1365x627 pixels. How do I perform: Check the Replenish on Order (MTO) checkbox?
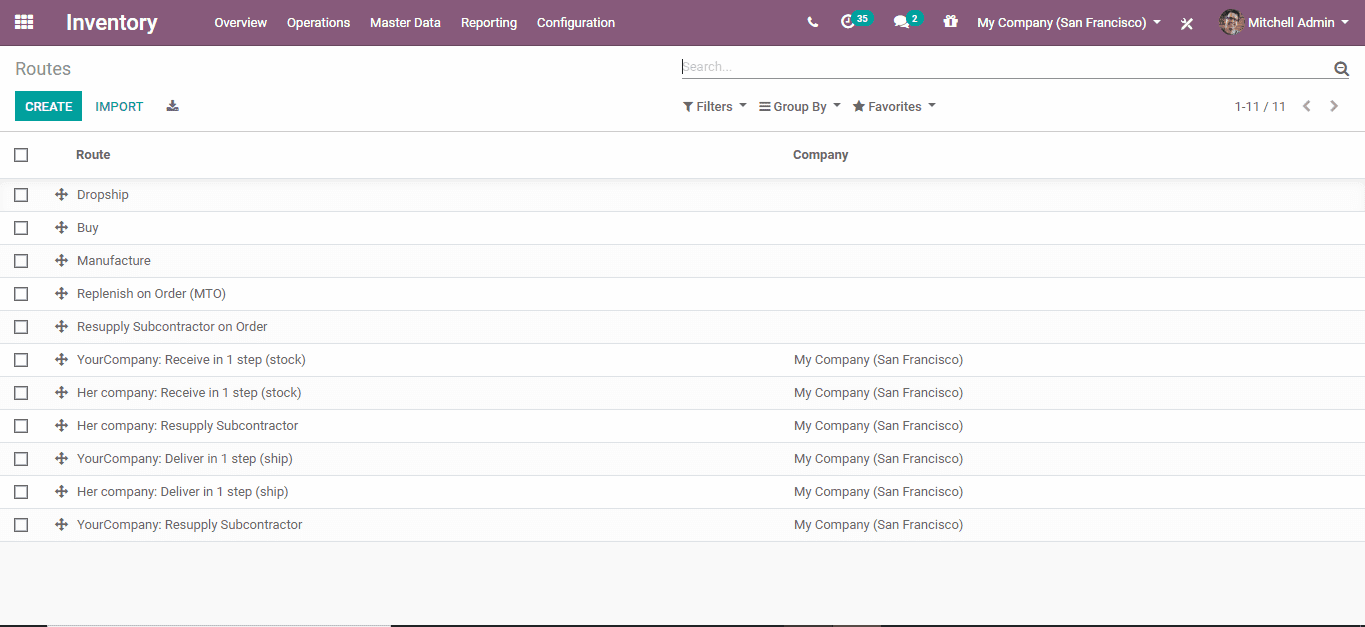point(21,294)
